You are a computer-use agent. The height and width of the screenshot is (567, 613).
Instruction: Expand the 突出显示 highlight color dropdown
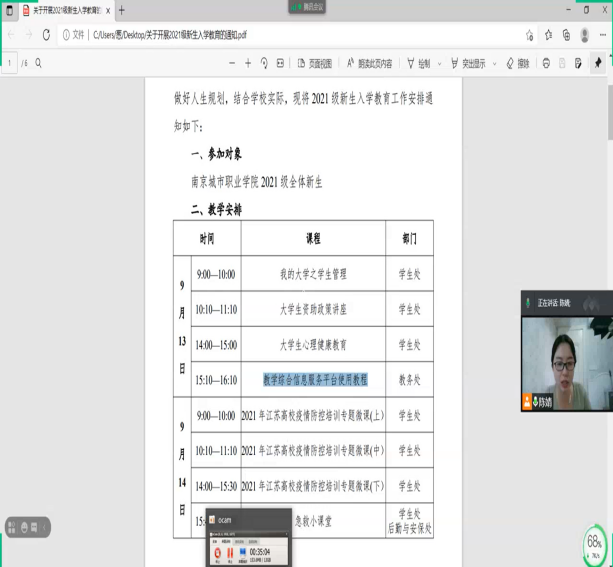(x=495, y=64)
